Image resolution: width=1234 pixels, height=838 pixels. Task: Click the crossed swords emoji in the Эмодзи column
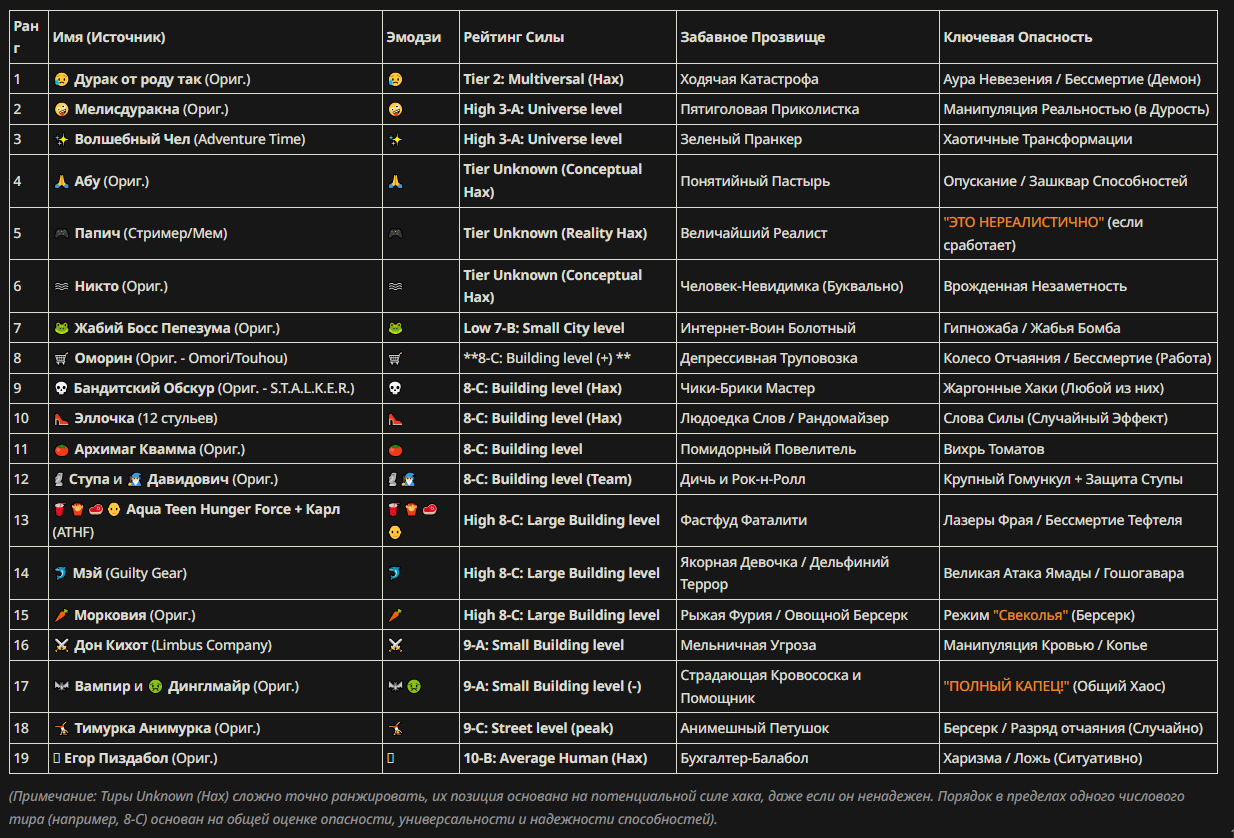click(x=395, y=645)
